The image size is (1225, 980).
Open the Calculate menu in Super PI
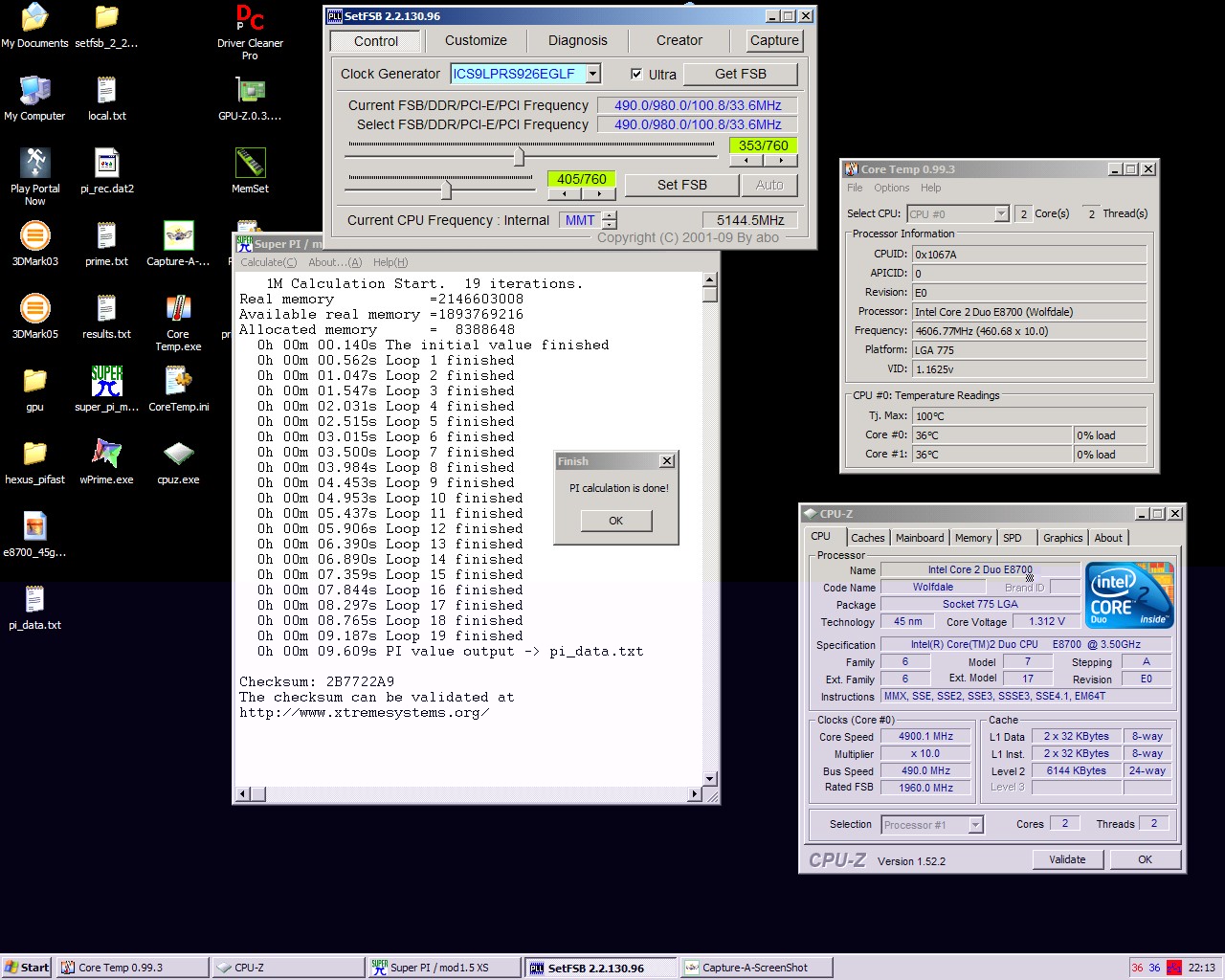(268, 262)
